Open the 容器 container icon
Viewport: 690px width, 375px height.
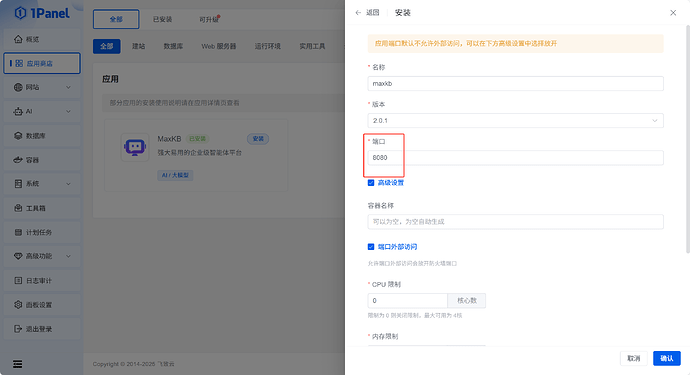pos(18,160)
